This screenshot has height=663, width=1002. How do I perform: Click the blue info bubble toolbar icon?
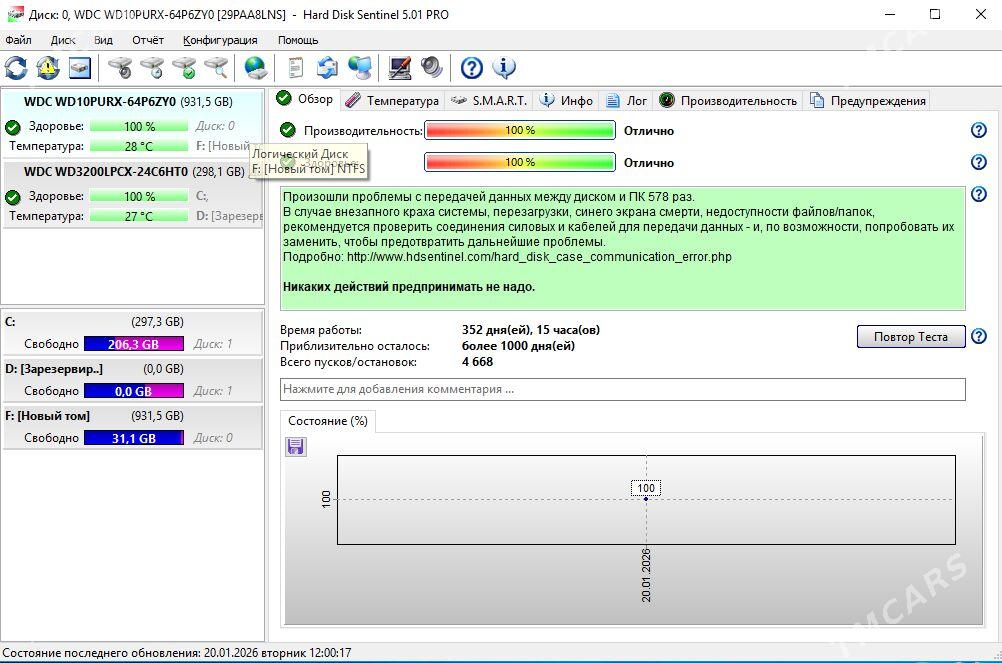coord(504,68)
